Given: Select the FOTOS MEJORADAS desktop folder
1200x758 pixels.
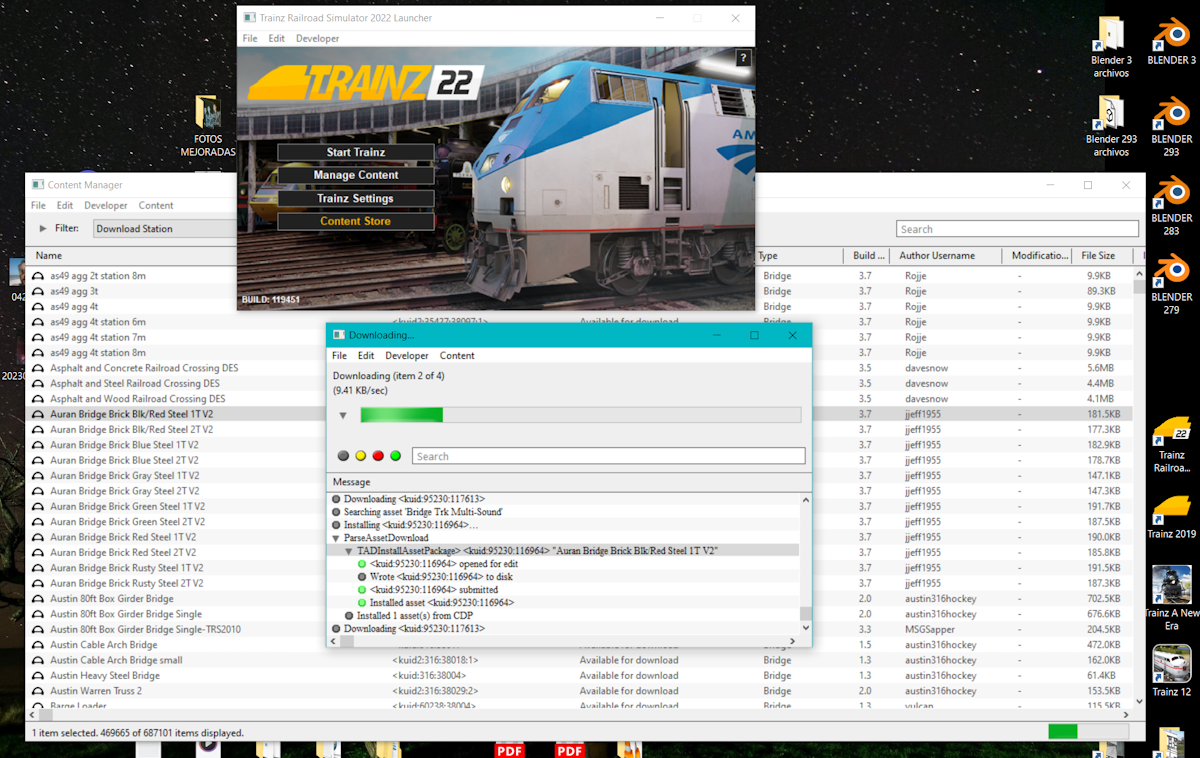Looking at the screenshot, I should click(x=208, y=127).
